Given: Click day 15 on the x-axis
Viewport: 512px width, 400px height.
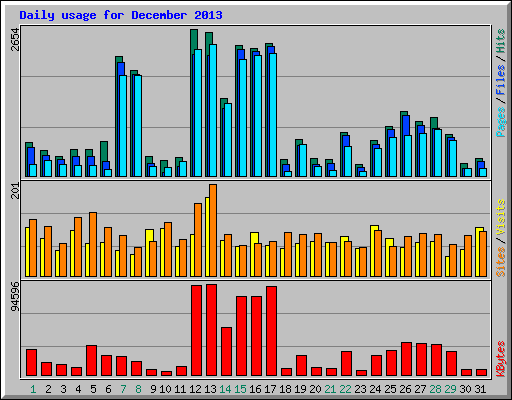Looking at the screenshot, I should (x=240, y=389).
